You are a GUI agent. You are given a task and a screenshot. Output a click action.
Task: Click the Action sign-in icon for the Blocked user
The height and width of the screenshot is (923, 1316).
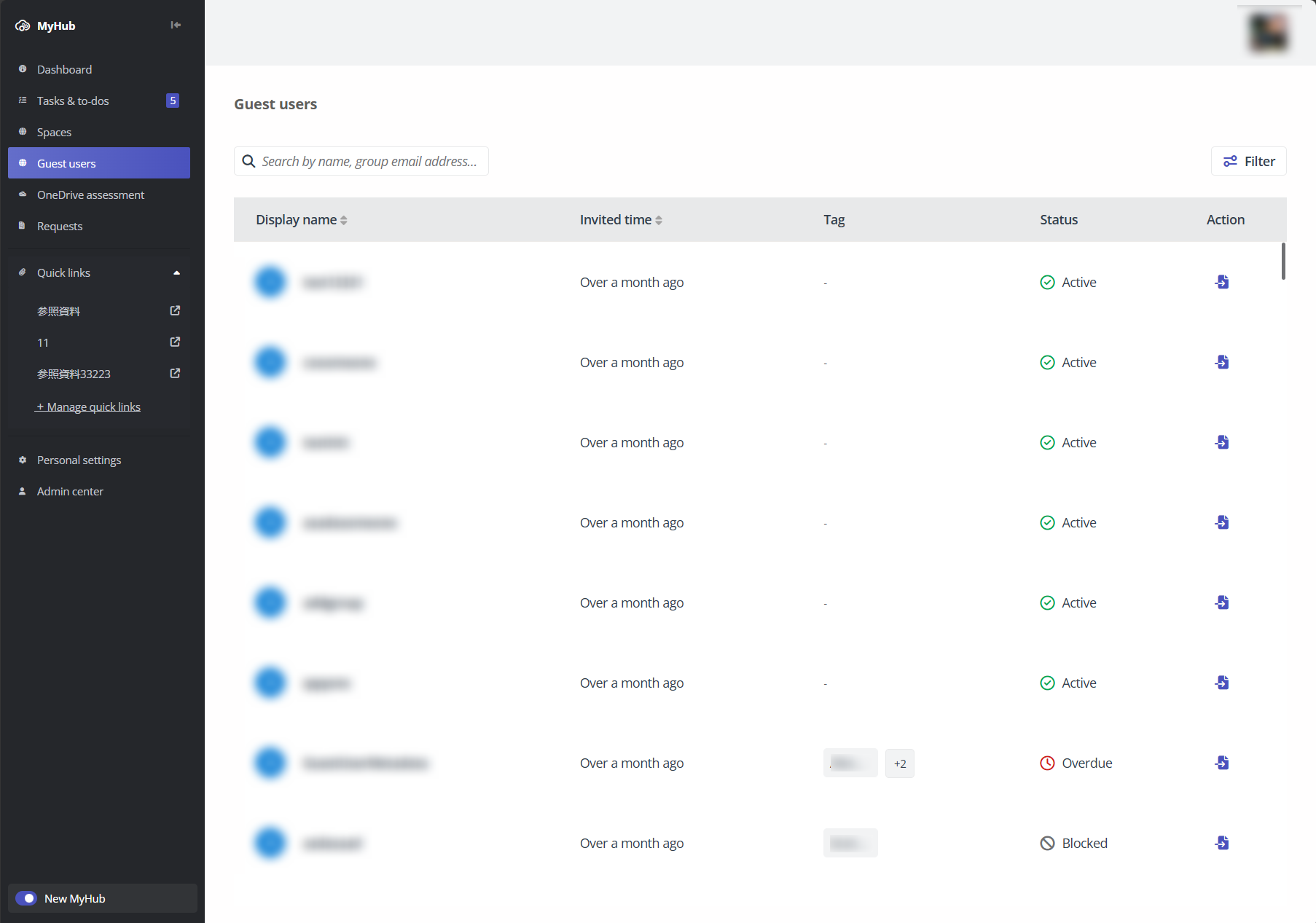[x=1222, y=843]
